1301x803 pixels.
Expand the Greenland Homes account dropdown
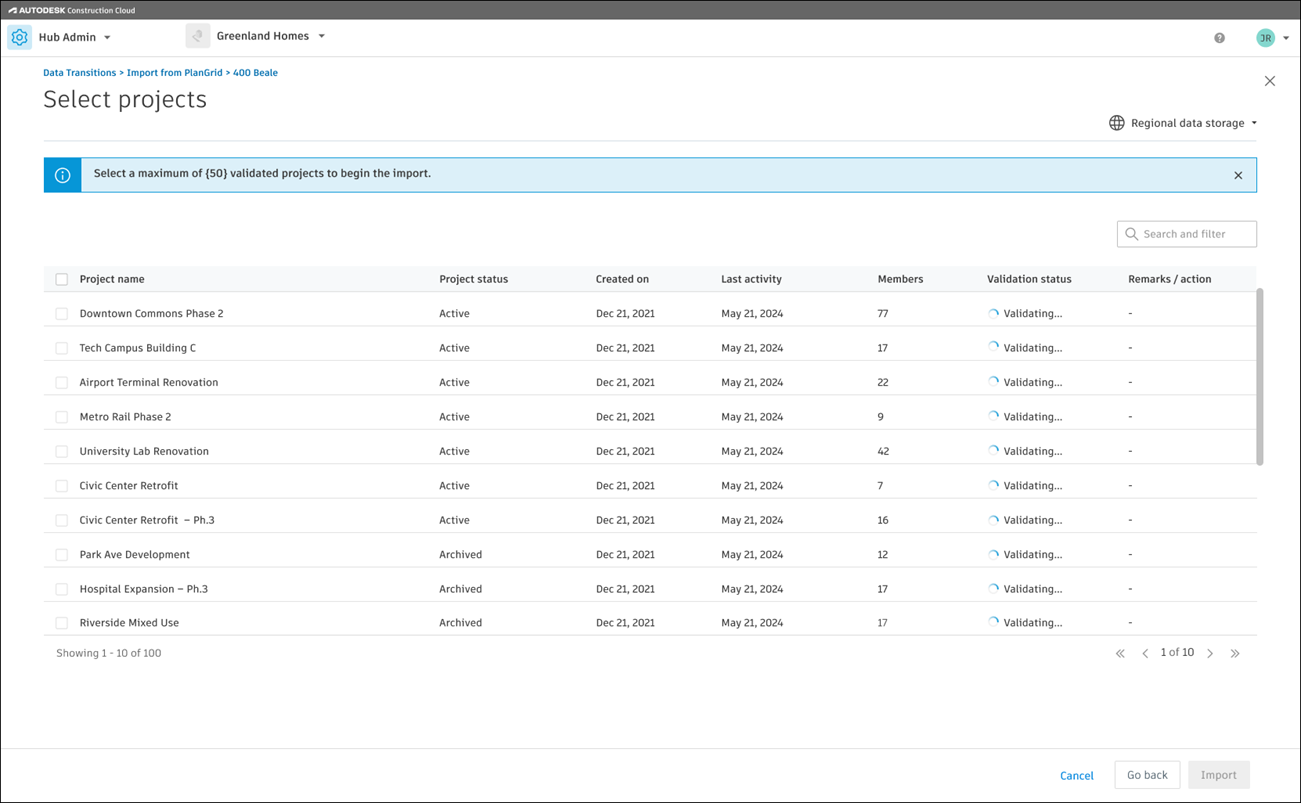point(322,36)
